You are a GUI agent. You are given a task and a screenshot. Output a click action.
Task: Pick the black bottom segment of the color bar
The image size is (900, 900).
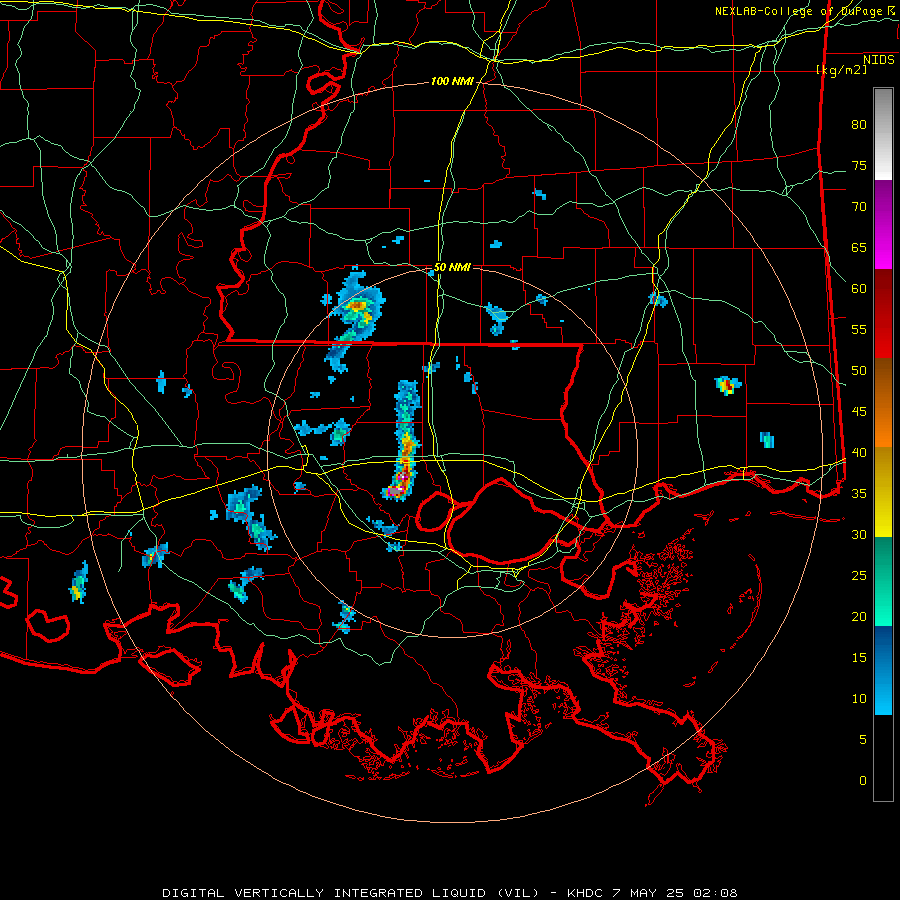point(883,758)
